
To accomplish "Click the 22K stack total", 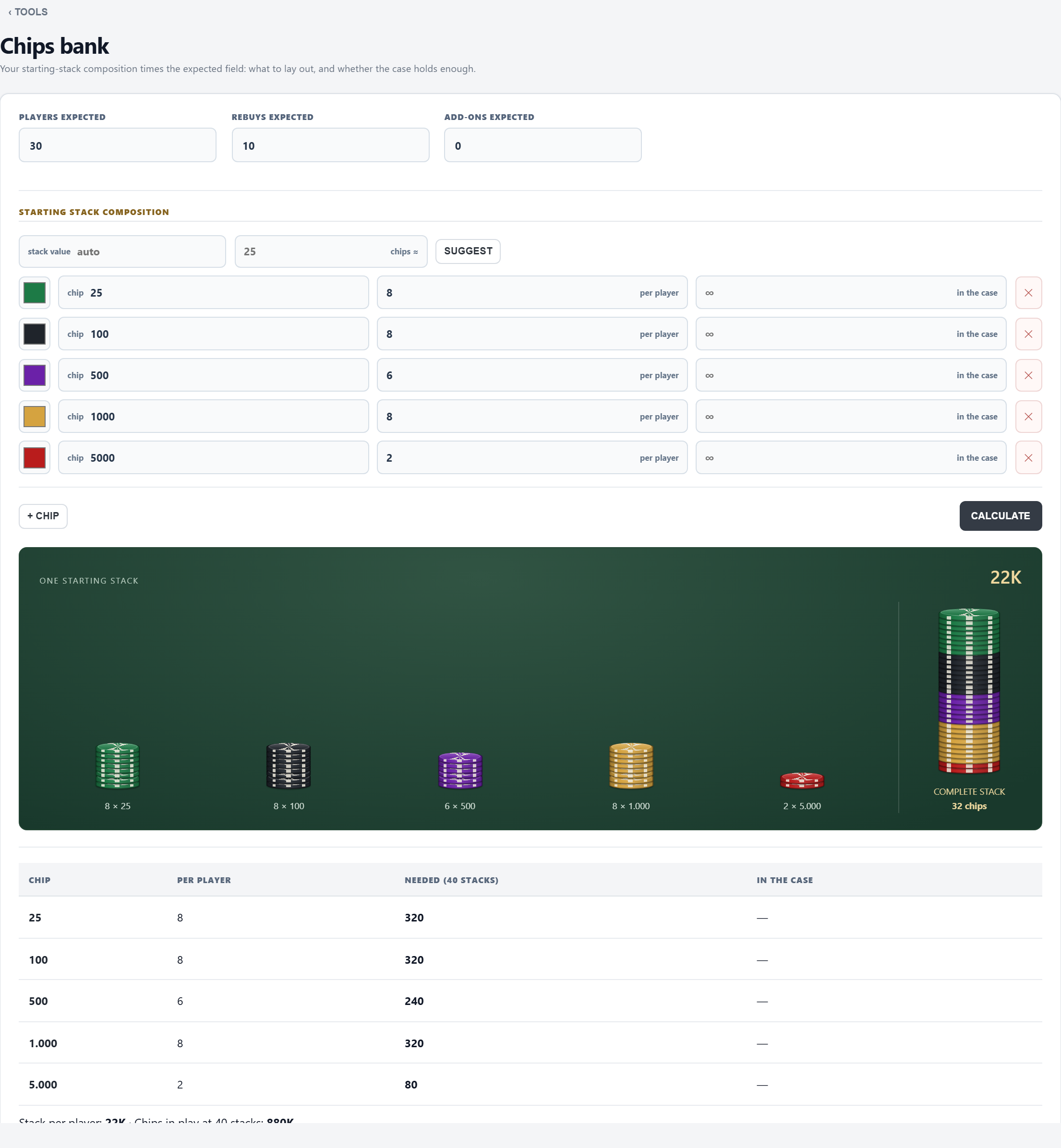I will click(x=1005, y=577).
